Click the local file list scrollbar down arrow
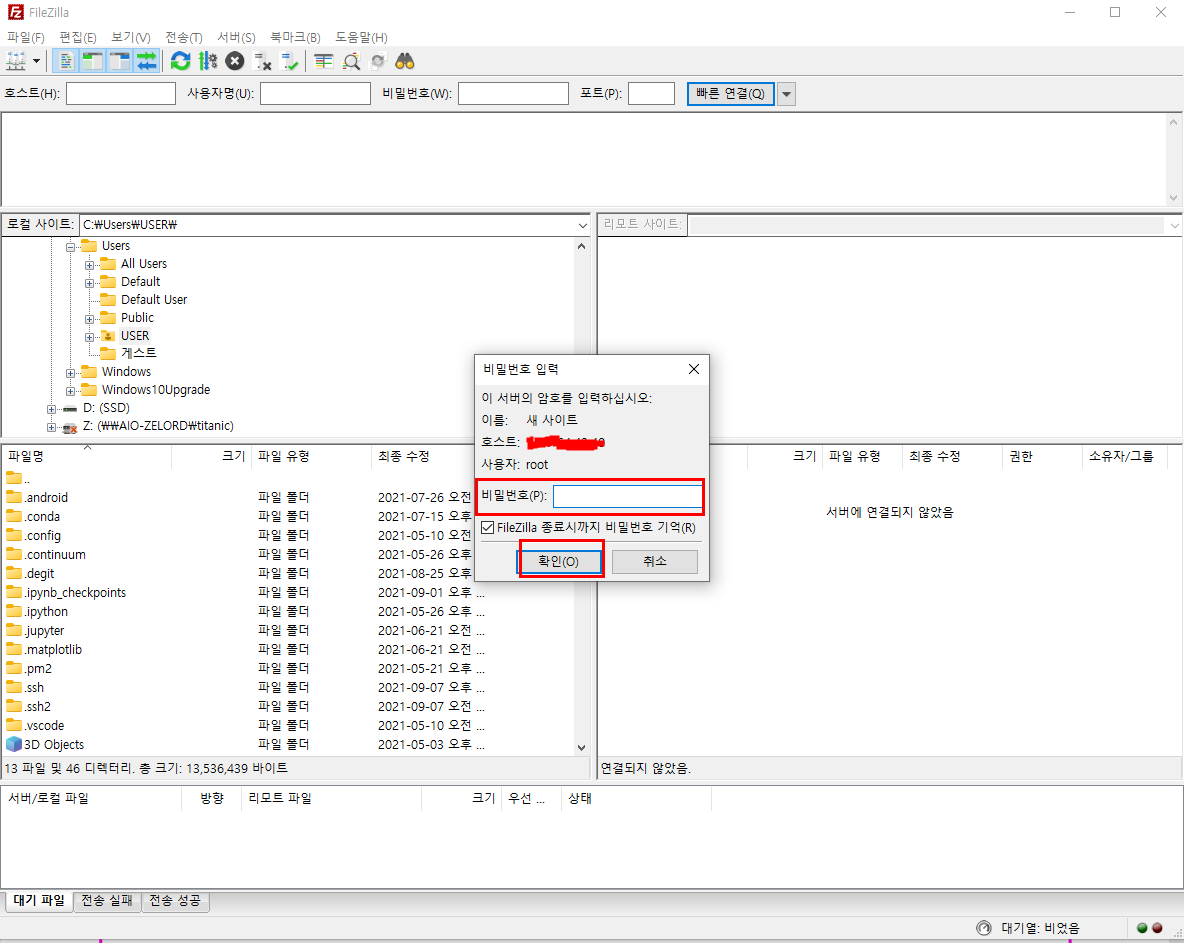This screenshot has height=943, width=1184. pyautogui.click(x=581, y=747)
